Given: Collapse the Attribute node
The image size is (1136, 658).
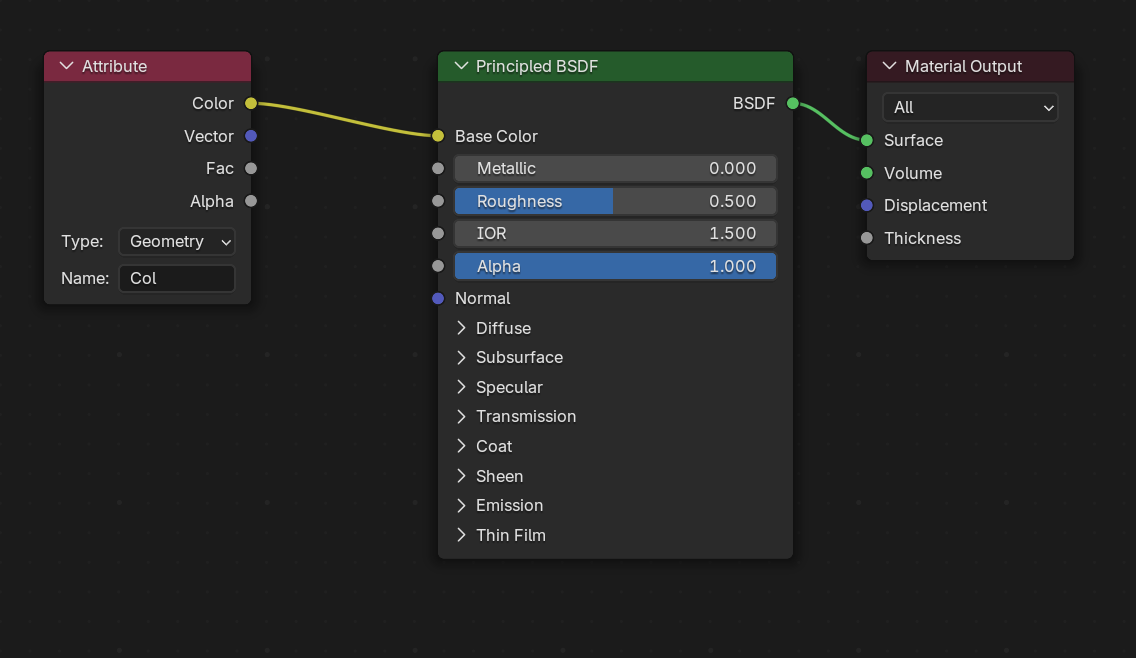Looking at the screenshot, I should pyautogui.click(x=67, y=66).
